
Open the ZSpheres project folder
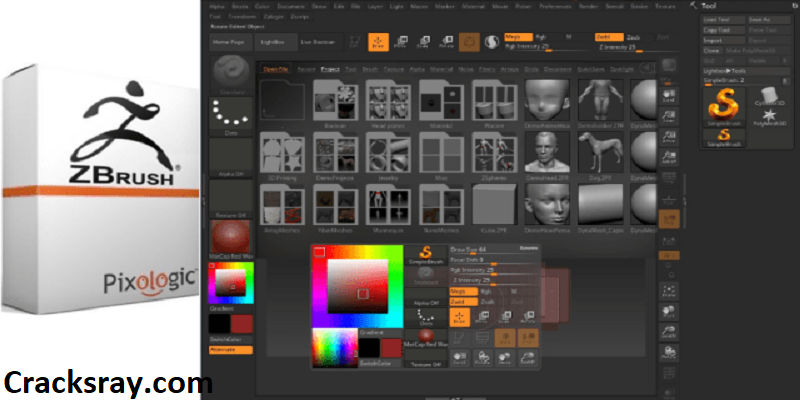click(494, 157)
